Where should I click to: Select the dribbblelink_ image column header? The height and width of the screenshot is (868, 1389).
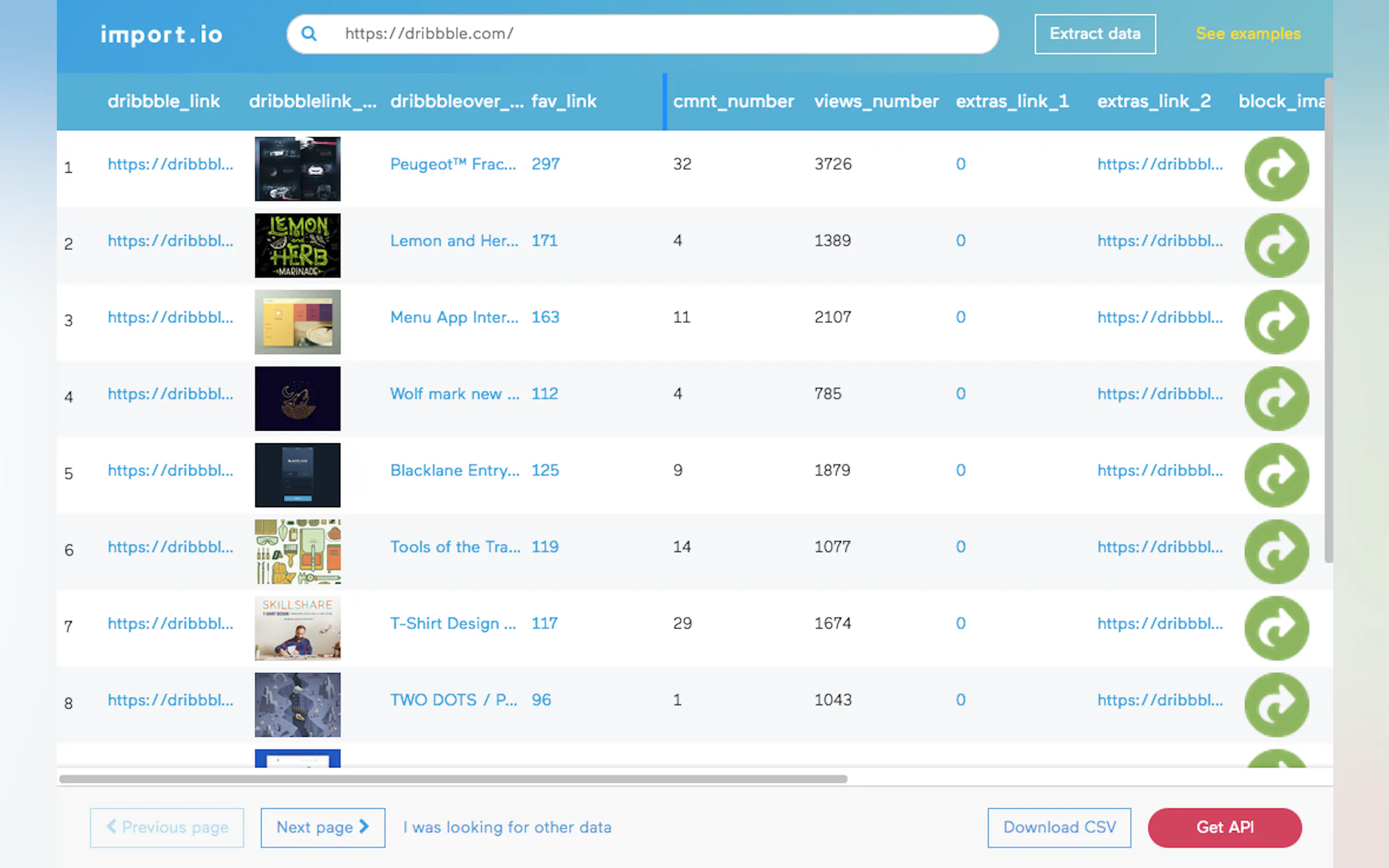click(x=312, y=102)
